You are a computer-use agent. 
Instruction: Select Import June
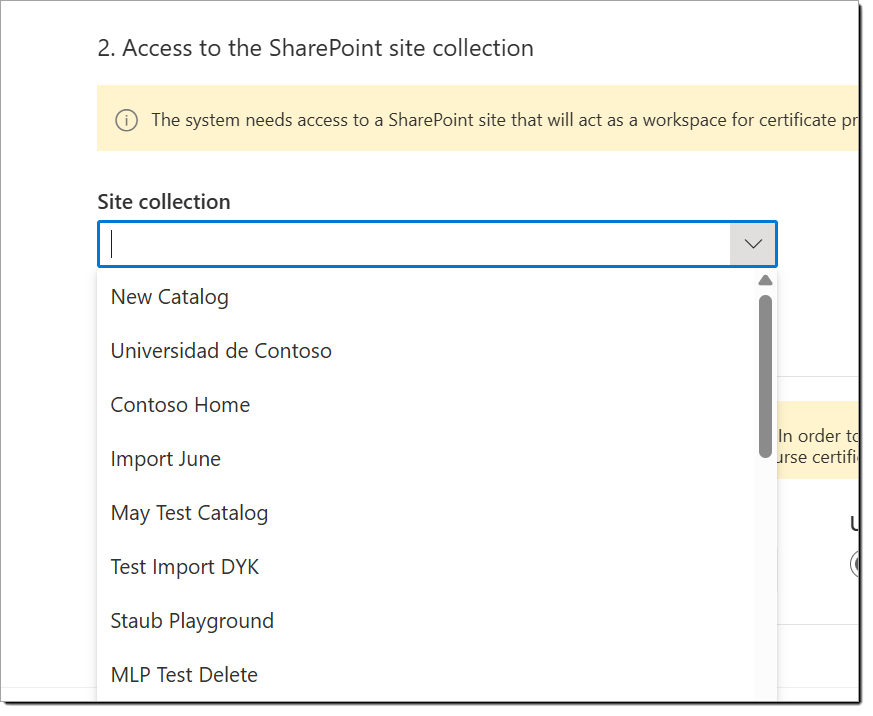click(x=165, y=458)
